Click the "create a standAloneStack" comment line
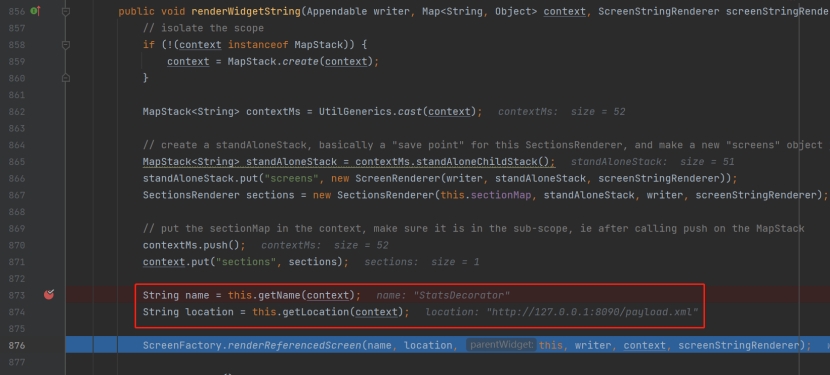Screen dimensions: 830x375 tap(482, 145)
